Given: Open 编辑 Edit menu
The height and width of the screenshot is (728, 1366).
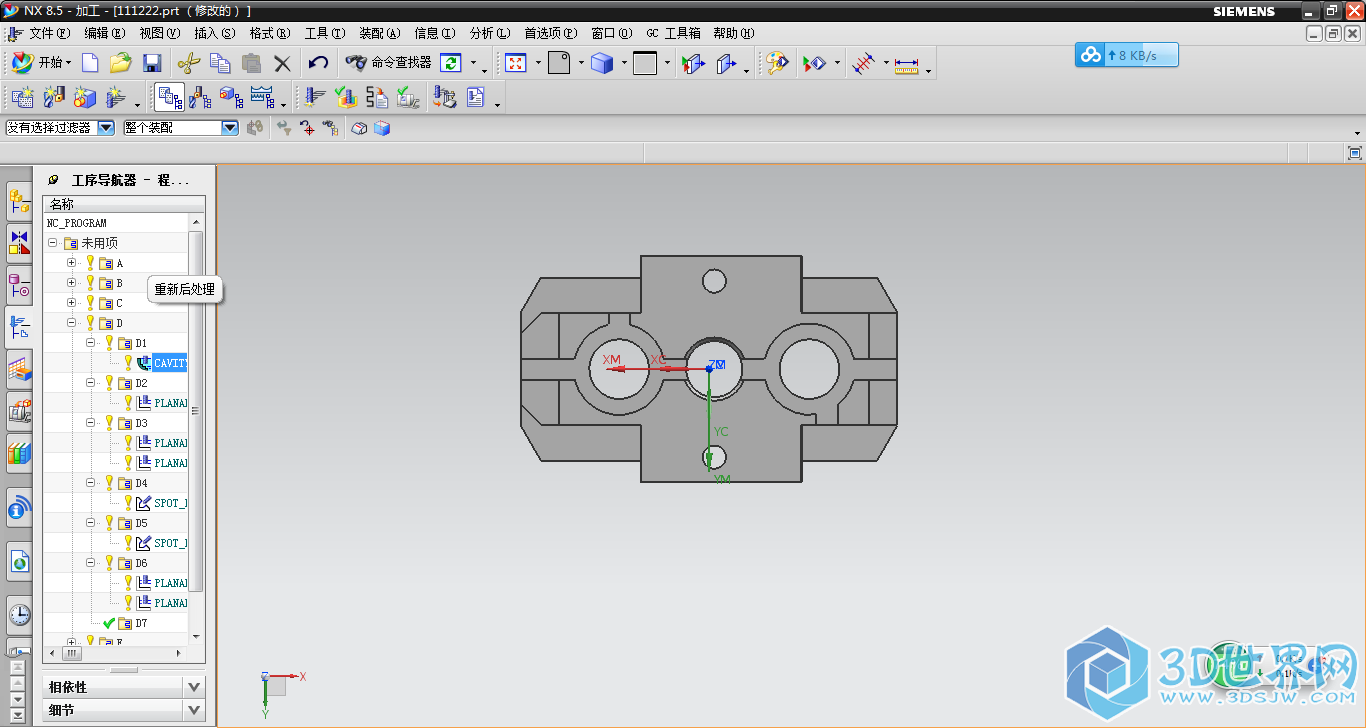Looking at the screenshot, I should tap(105, 33).
